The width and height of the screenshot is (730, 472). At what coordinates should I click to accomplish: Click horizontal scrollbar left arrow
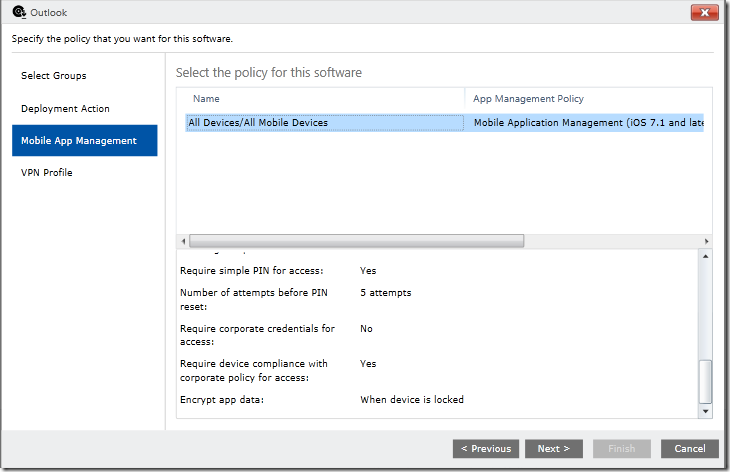point(183,241)
